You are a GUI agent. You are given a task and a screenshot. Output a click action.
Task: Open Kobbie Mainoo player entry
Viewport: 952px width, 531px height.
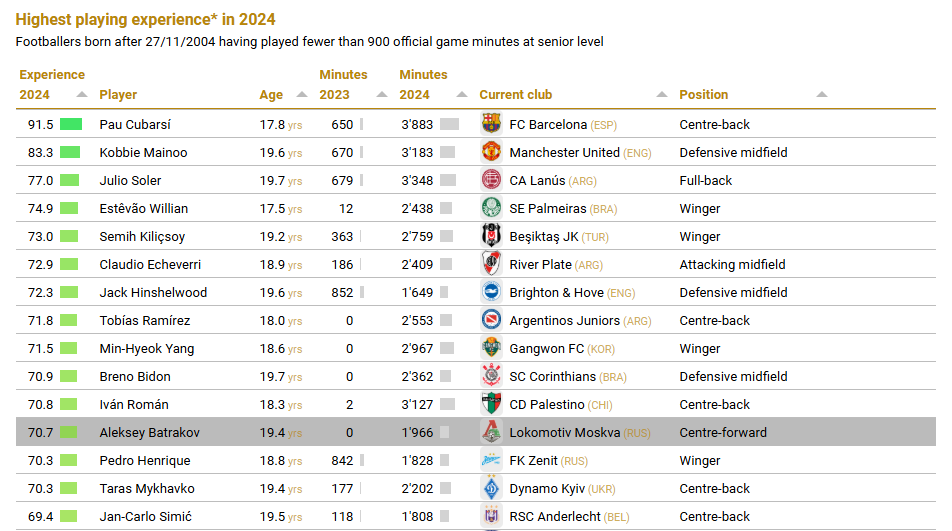pyautogui.click(x=143, y=153)
